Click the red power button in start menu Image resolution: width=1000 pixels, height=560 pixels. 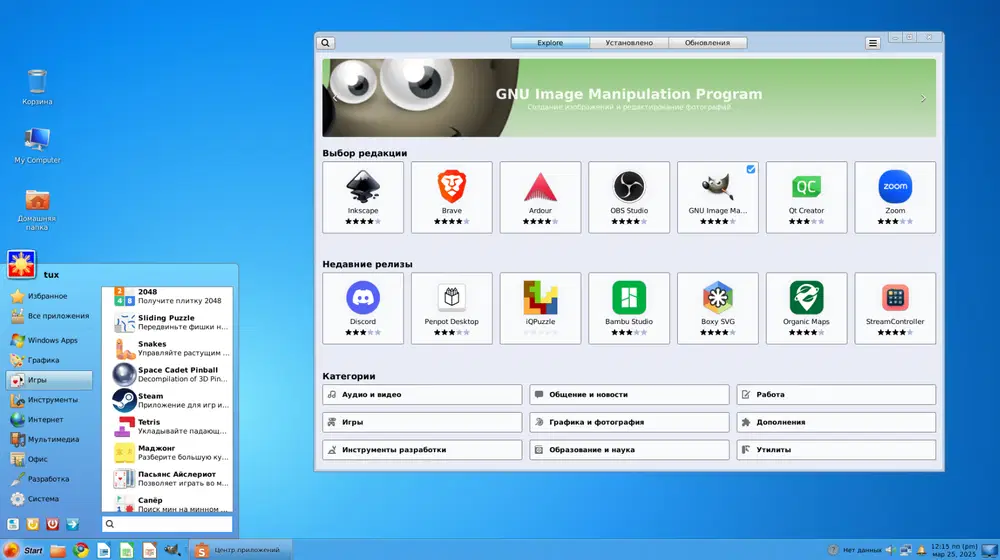click(52, 524)
